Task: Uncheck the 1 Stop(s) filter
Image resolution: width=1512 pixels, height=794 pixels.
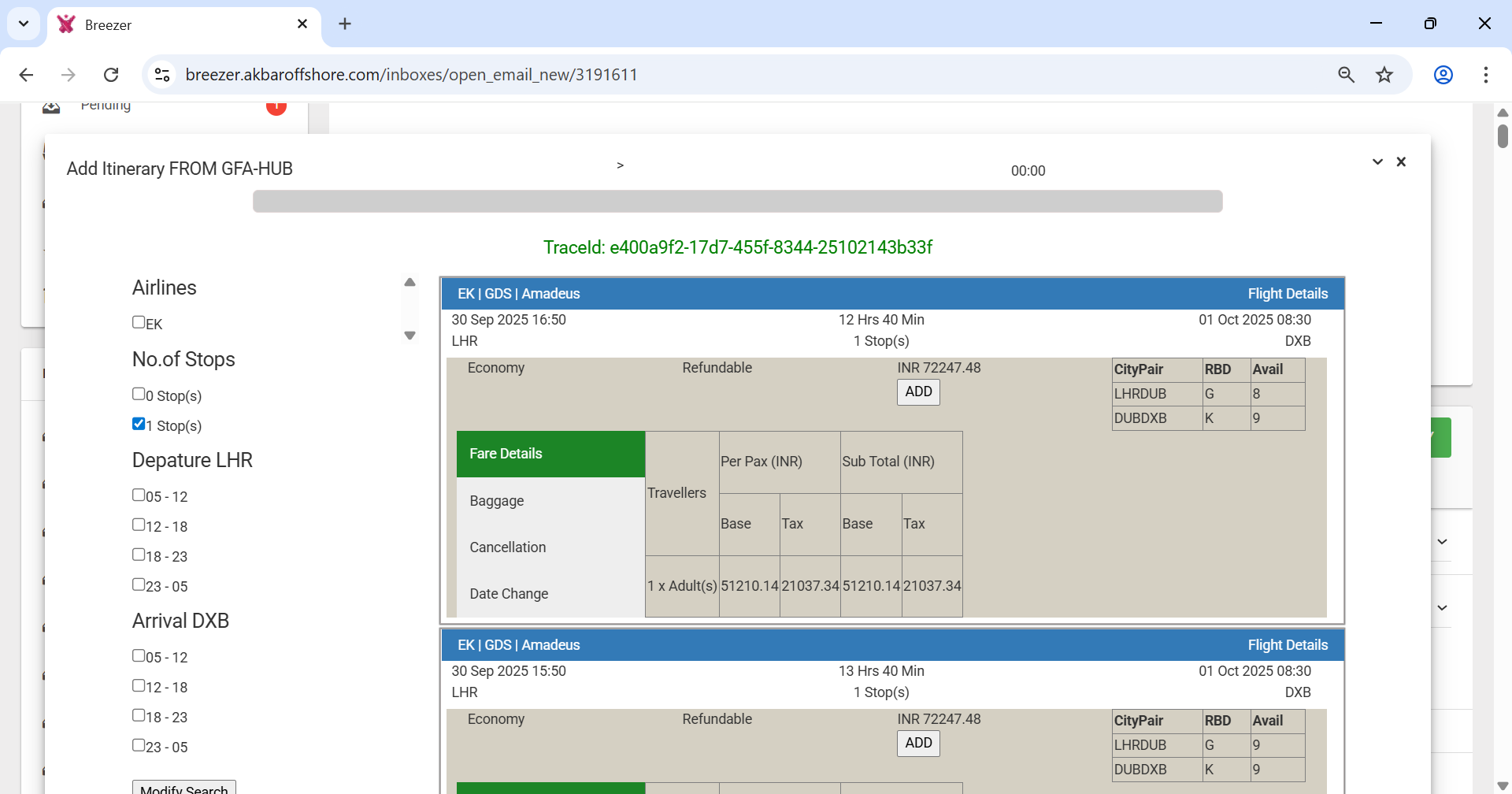Action: (x=139, y=424)
